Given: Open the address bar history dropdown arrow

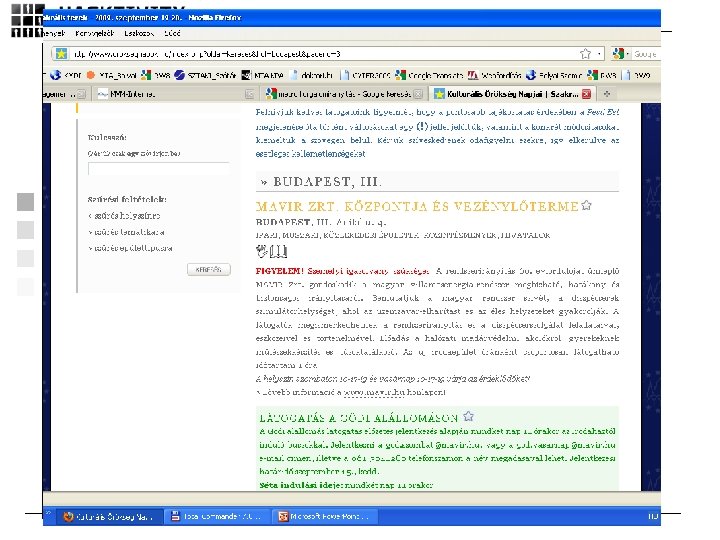Looking at the screenshot, I should [599, 54].
